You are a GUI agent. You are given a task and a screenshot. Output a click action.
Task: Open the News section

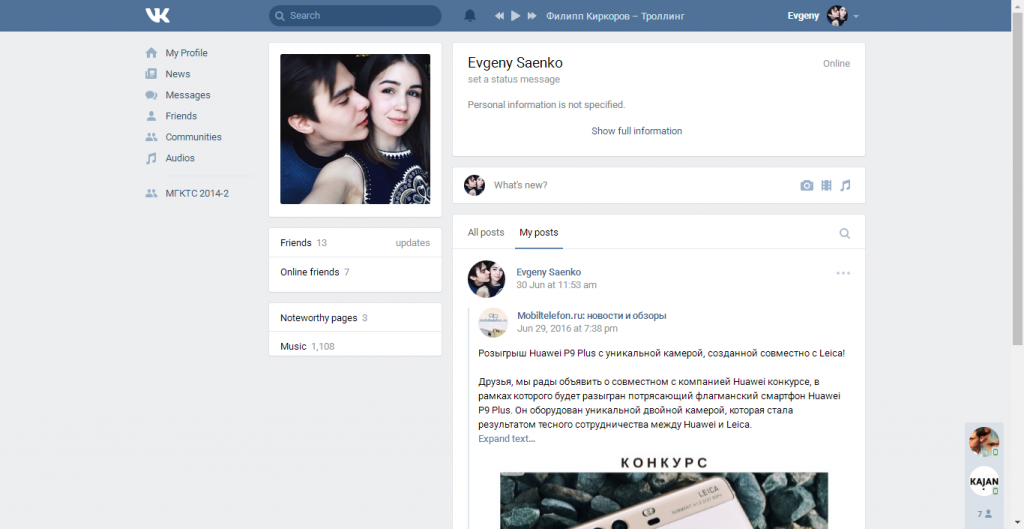pyautogui.click(x=178, y=74)
